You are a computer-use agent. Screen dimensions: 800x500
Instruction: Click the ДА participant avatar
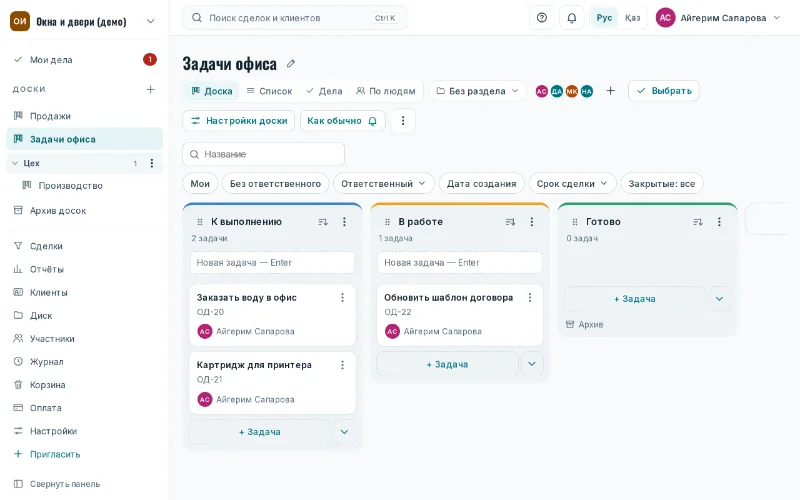click(557, 91)
